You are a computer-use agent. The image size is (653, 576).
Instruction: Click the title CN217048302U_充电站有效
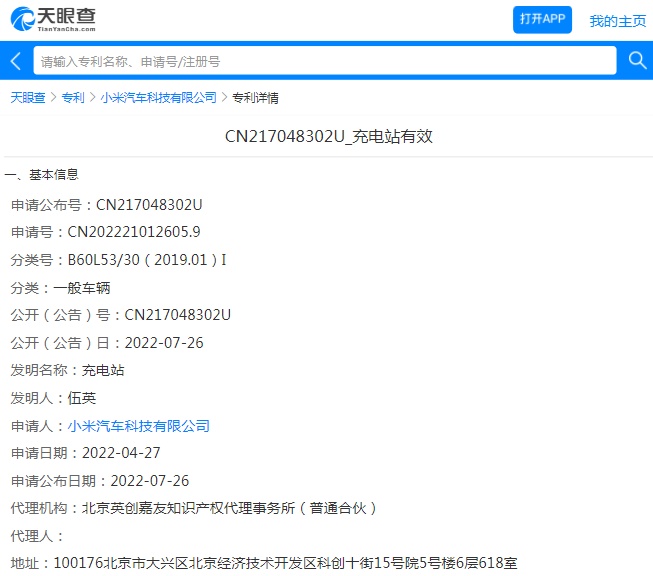pyautogui.click(x=329, y=136)
